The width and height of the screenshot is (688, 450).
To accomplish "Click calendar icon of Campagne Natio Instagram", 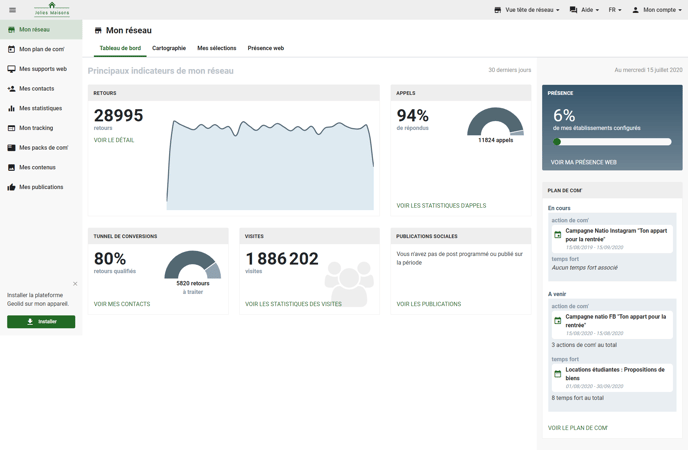I will pyautogui.click(x=558, y=235).
